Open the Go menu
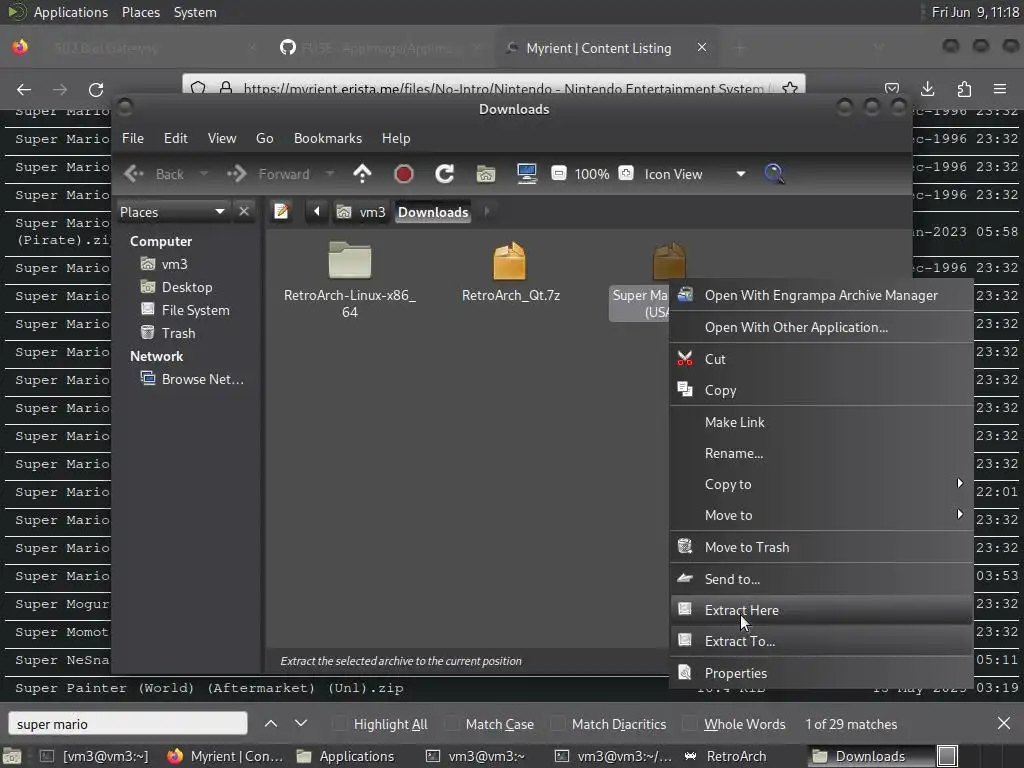The height and width of the screenshot is (768, 1024). pyautogui.click(x=264, y=138)
